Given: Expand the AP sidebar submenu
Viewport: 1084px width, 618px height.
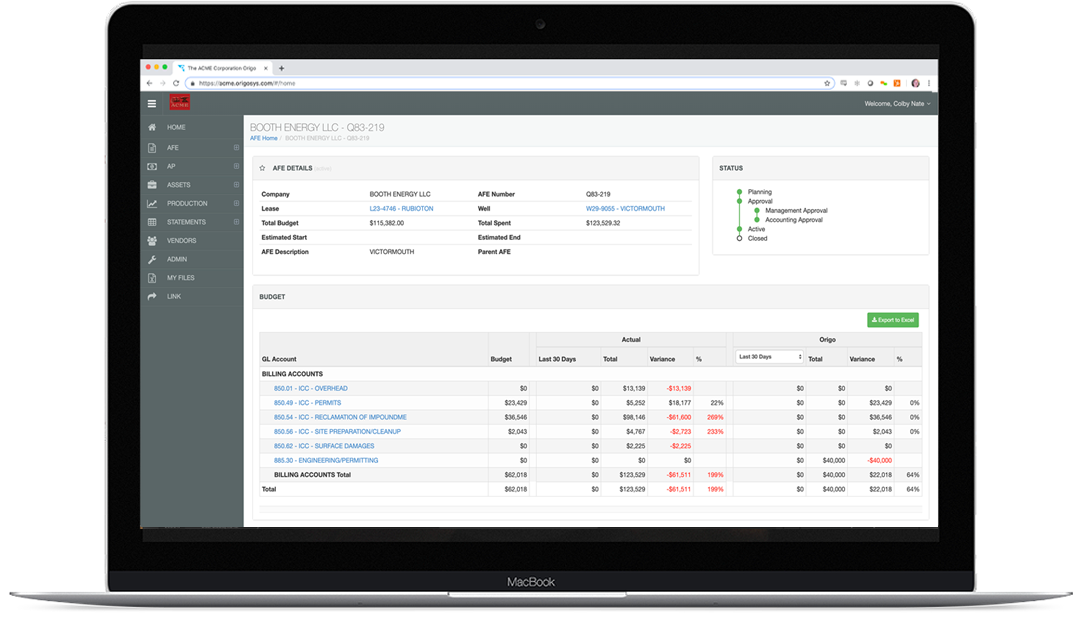Looking at the screenshot, I should [x=236, y=166].
